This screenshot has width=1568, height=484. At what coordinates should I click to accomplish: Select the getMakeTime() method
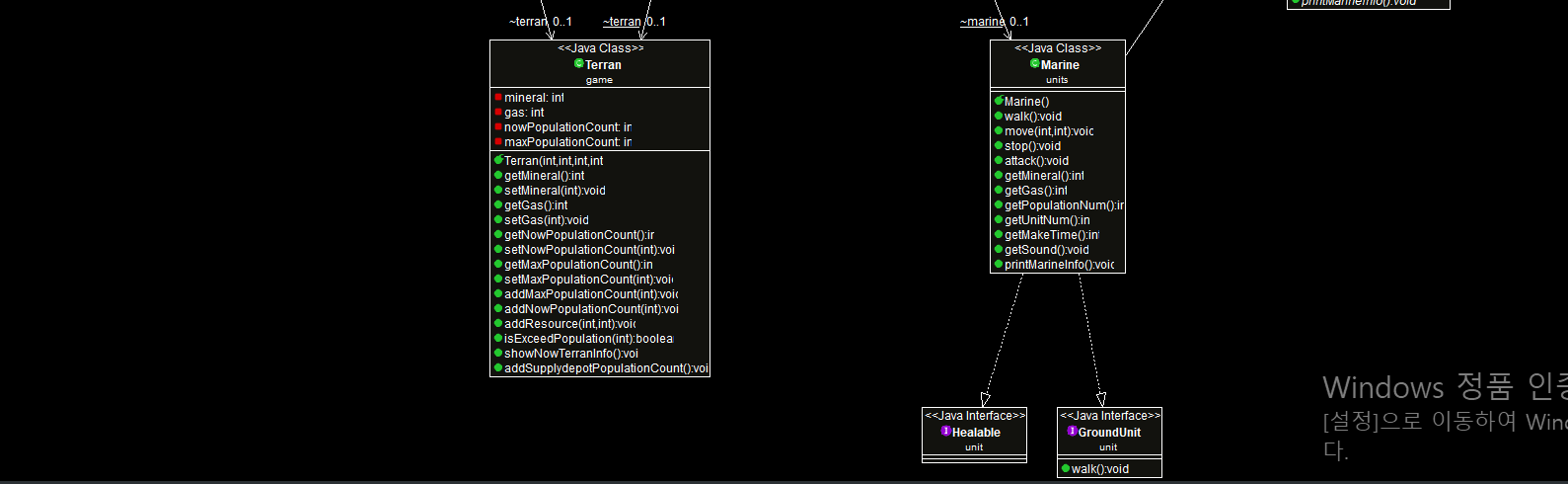coord(1052,235)
